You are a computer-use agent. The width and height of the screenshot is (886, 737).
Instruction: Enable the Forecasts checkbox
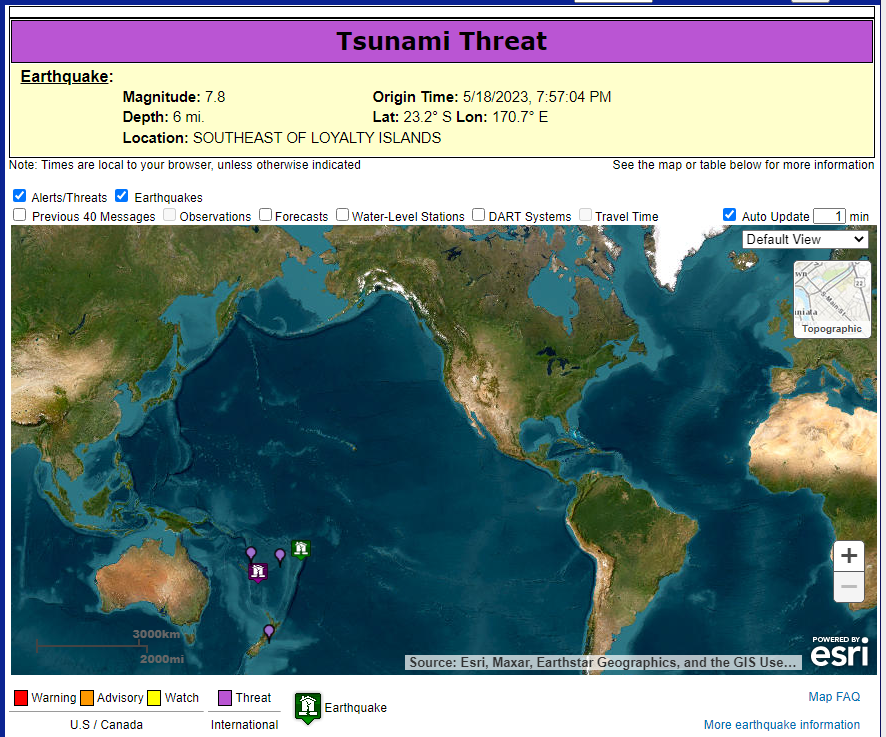click(x=265, y=215)
